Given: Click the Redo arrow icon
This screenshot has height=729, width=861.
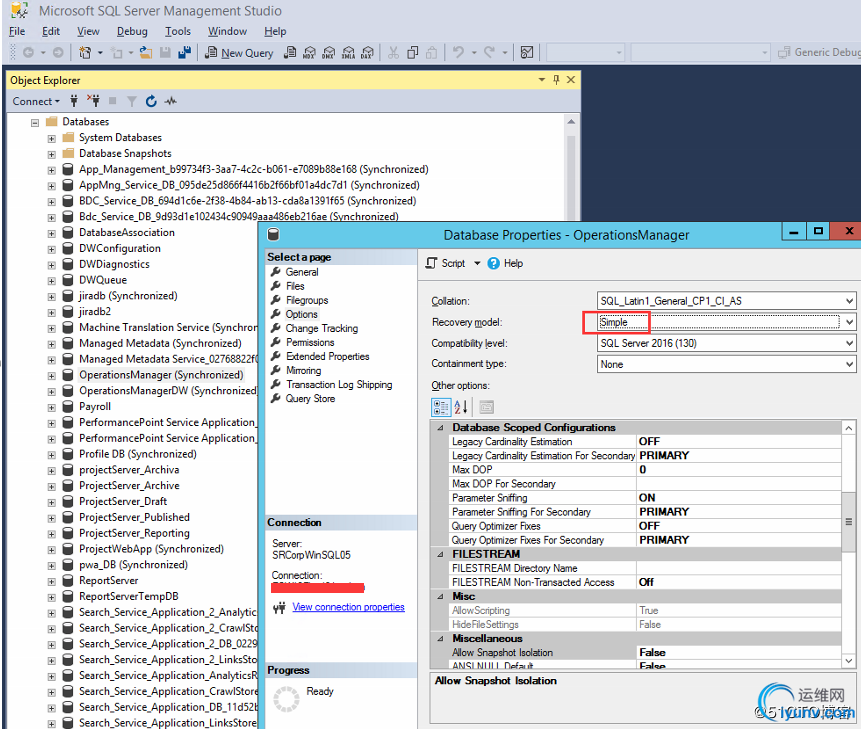Looking at the screenshot, I should 489,52.
